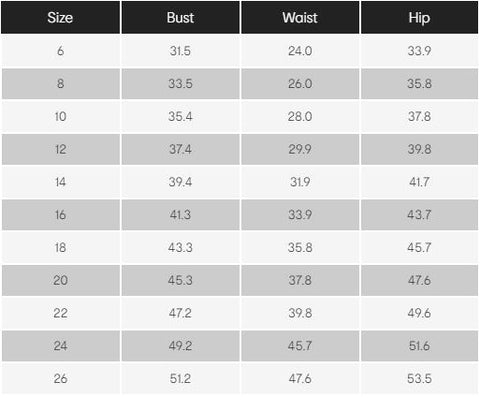Click the waist value 29.9
The image size is (480, 397).
point(300,149)
